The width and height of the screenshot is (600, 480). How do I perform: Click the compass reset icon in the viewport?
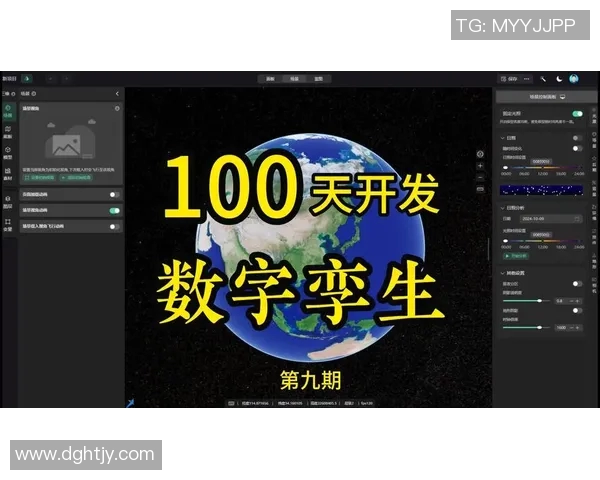click(x=480, y=154)
